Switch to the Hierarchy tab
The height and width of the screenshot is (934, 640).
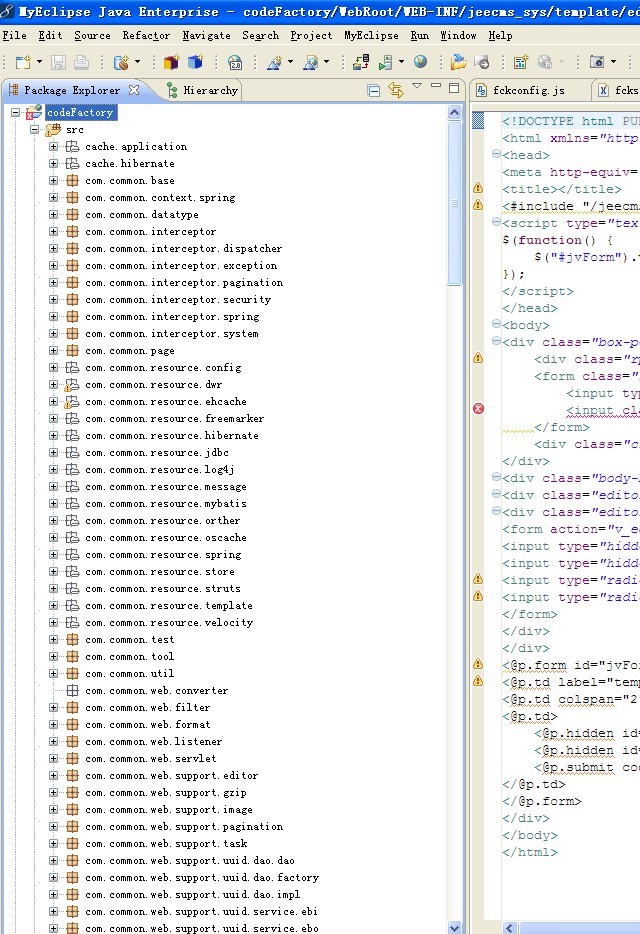pyautogui.click(x=203, y=91)
